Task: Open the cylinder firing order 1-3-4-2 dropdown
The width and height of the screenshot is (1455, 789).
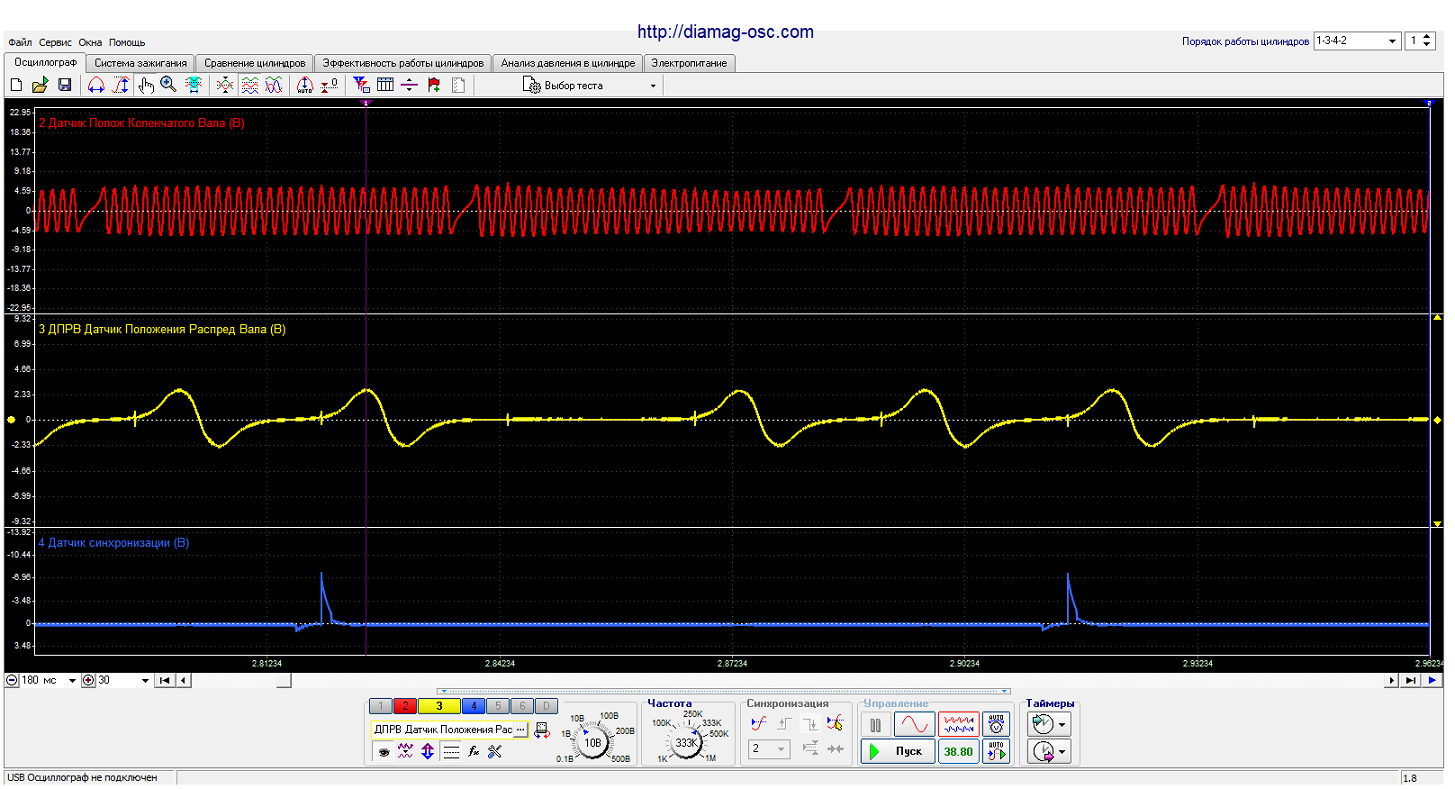Action: pos(1356,41)
